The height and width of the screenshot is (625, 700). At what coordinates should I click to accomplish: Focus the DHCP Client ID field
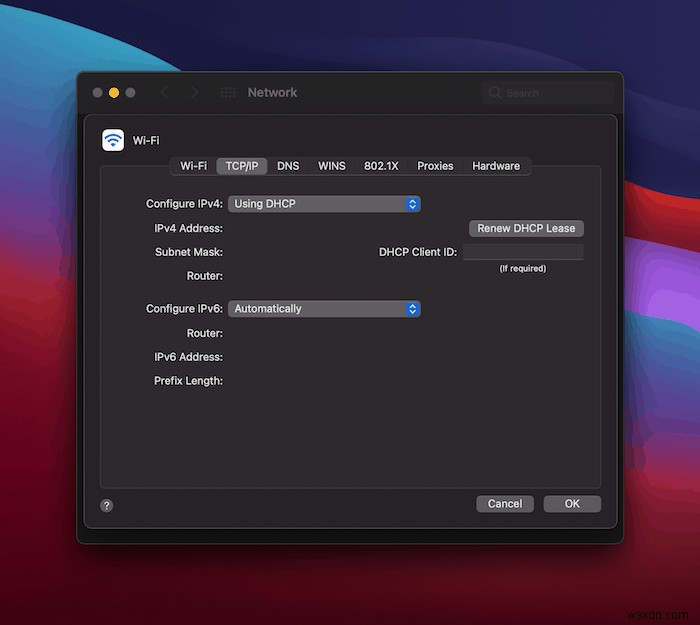[523, 252]
